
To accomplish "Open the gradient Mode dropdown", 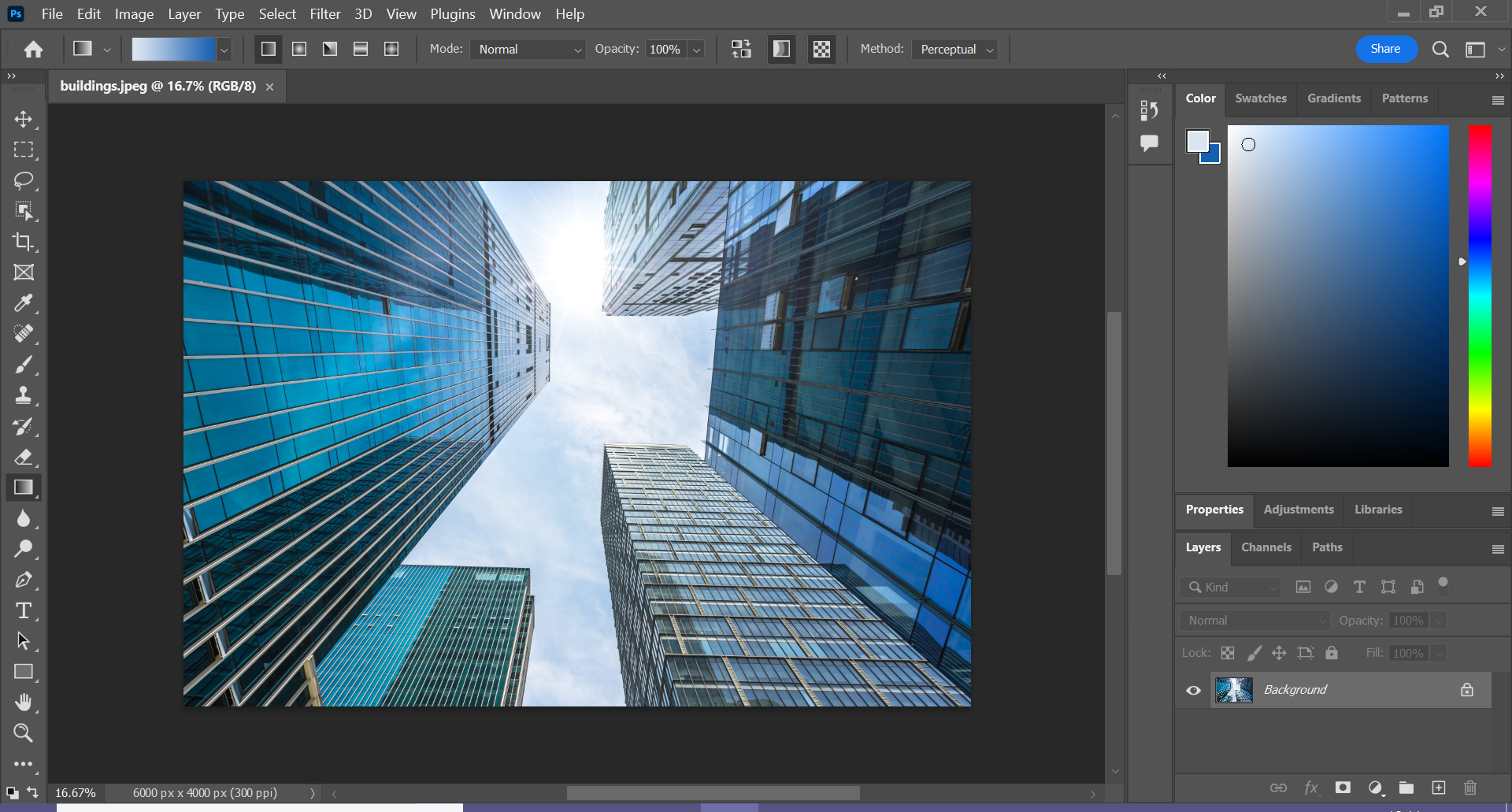I will click(528, 49).
